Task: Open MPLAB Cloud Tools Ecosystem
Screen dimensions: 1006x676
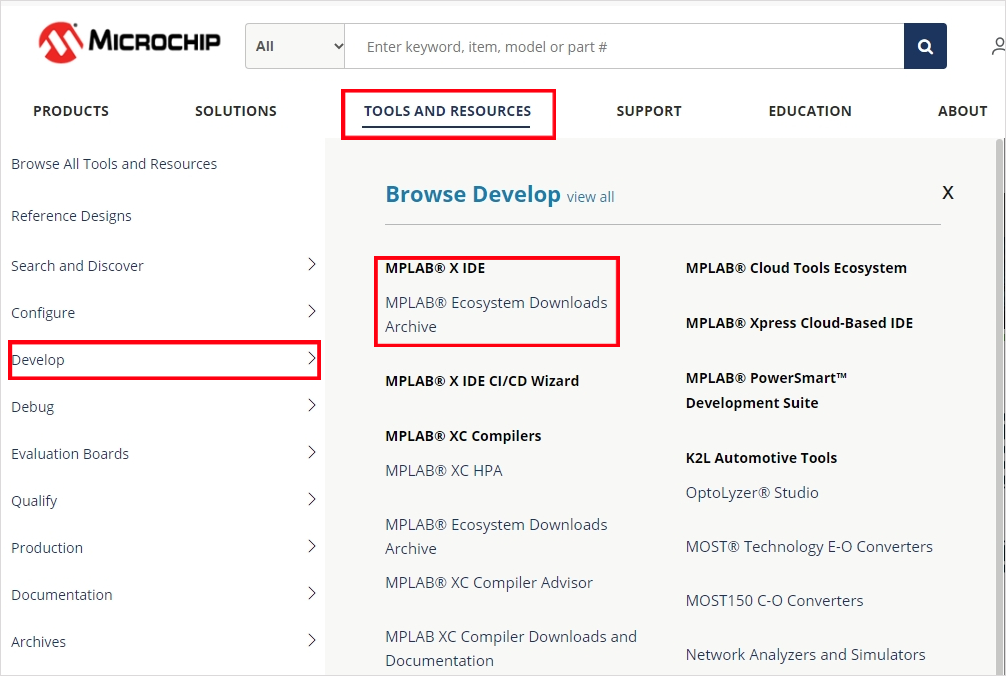Action: 796,268
